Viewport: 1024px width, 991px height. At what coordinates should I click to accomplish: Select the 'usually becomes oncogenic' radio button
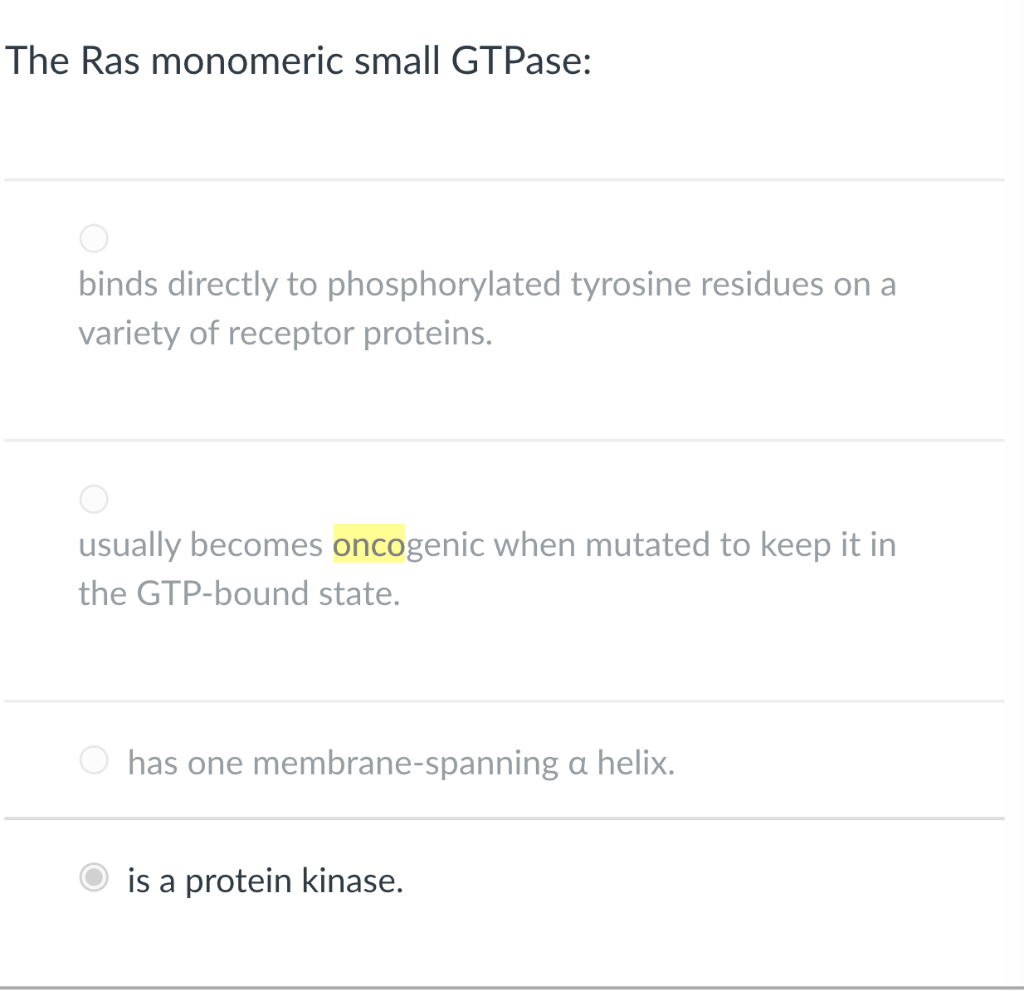[93, 498]
